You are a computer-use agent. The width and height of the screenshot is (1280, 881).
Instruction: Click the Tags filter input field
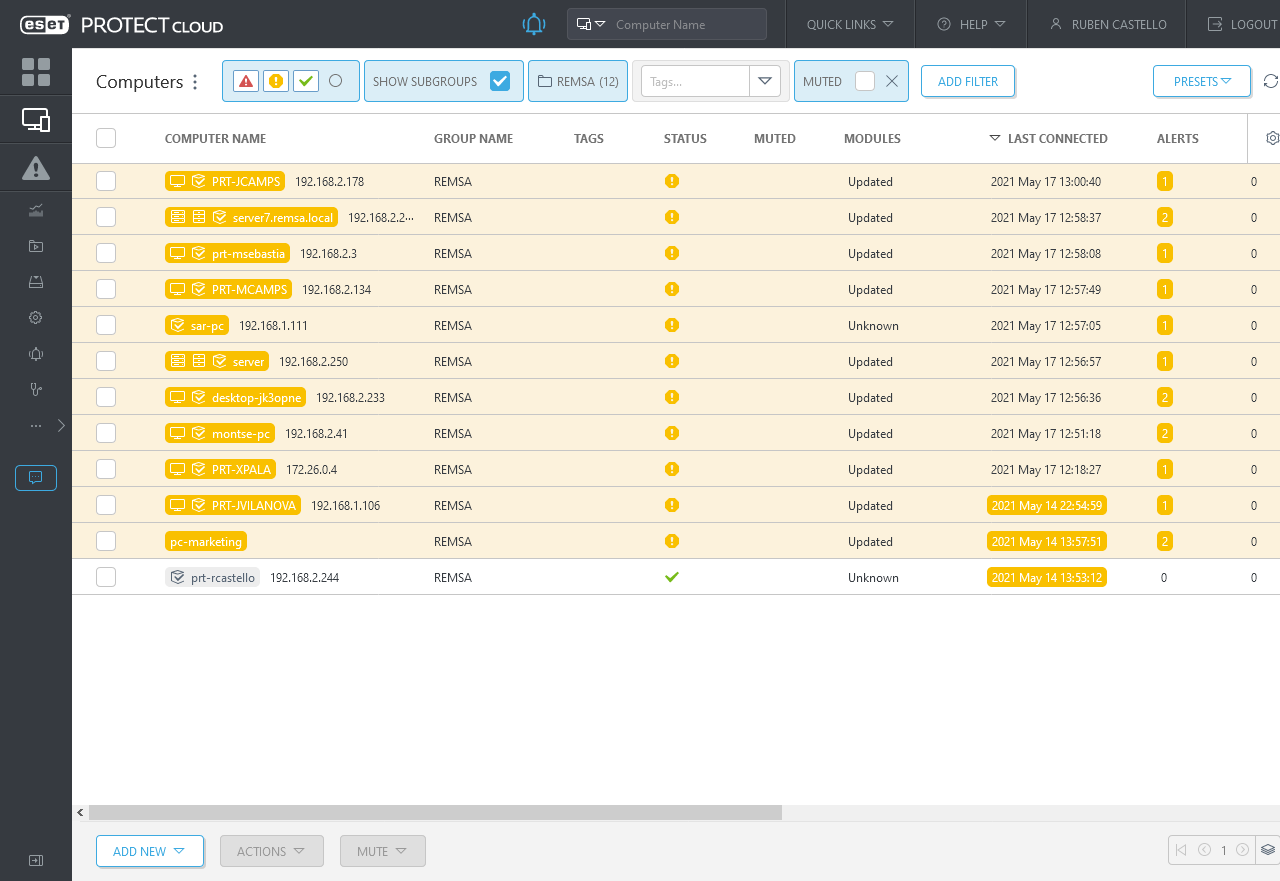tap(695, 81)
